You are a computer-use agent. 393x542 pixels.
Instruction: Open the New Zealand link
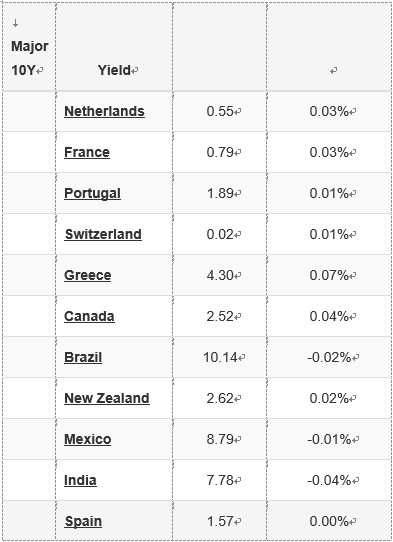[107, 398]
